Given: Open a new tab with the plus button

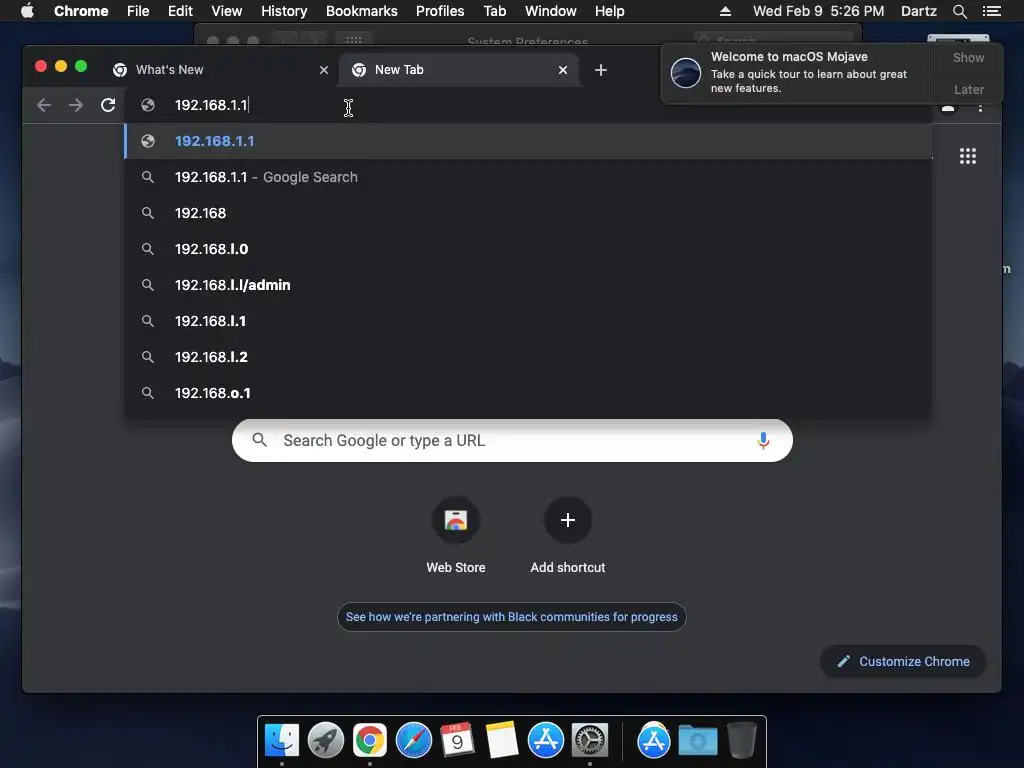Looking at the screenshot, I should 601,70.
